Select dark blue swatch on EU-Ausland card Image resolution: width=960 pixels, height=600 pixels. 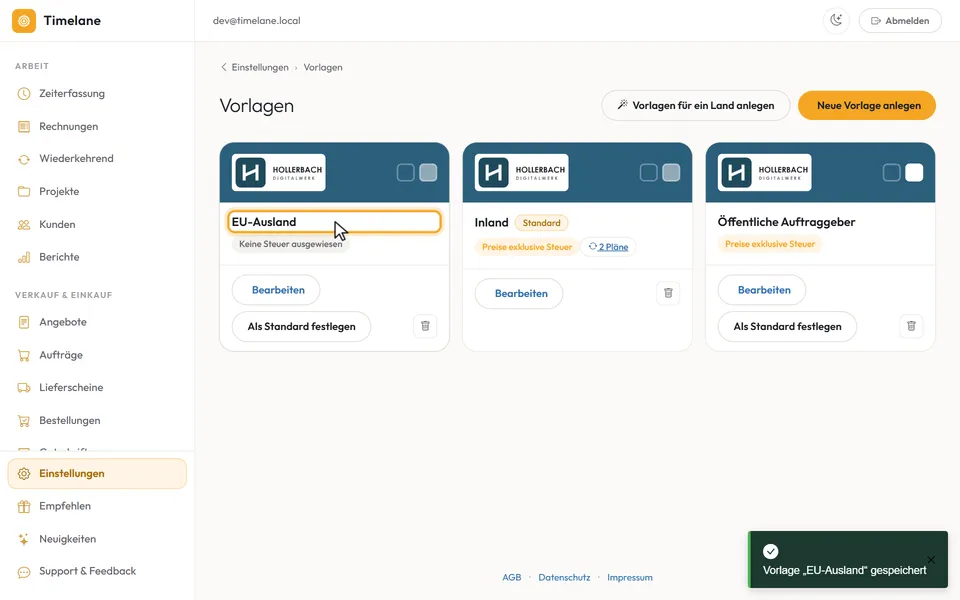pyautogui.click(x=405, y=173)
